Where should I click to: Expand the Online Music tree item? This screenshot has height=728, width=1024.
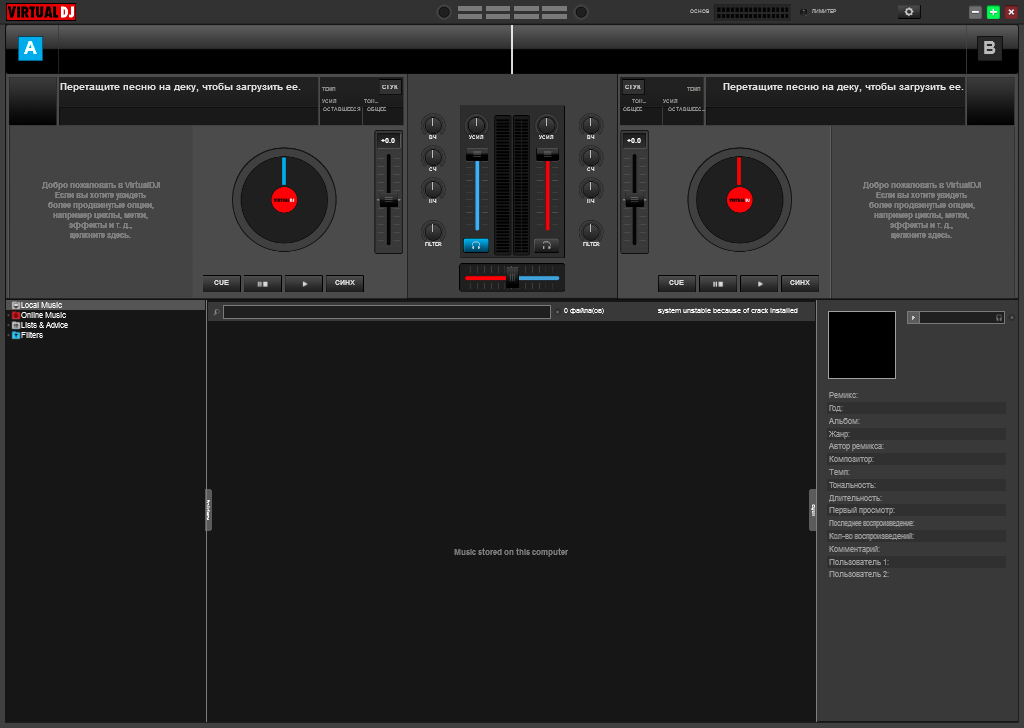coord(8,315)
